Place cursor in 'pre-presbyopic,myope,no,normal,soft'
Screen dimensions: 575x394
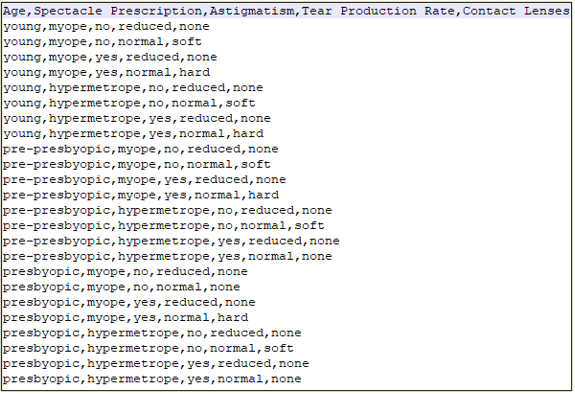pyautogui.click(x=137, y=165)
